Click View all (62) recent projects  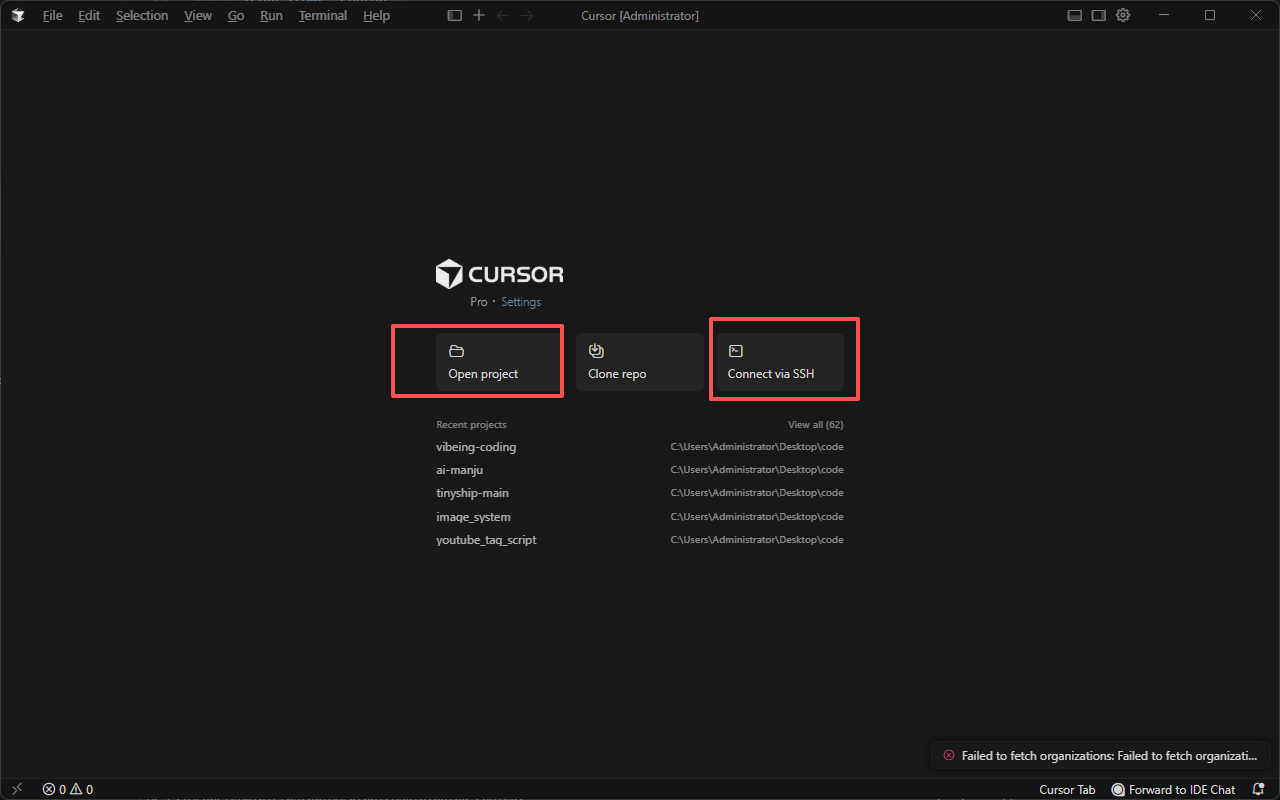816,425
